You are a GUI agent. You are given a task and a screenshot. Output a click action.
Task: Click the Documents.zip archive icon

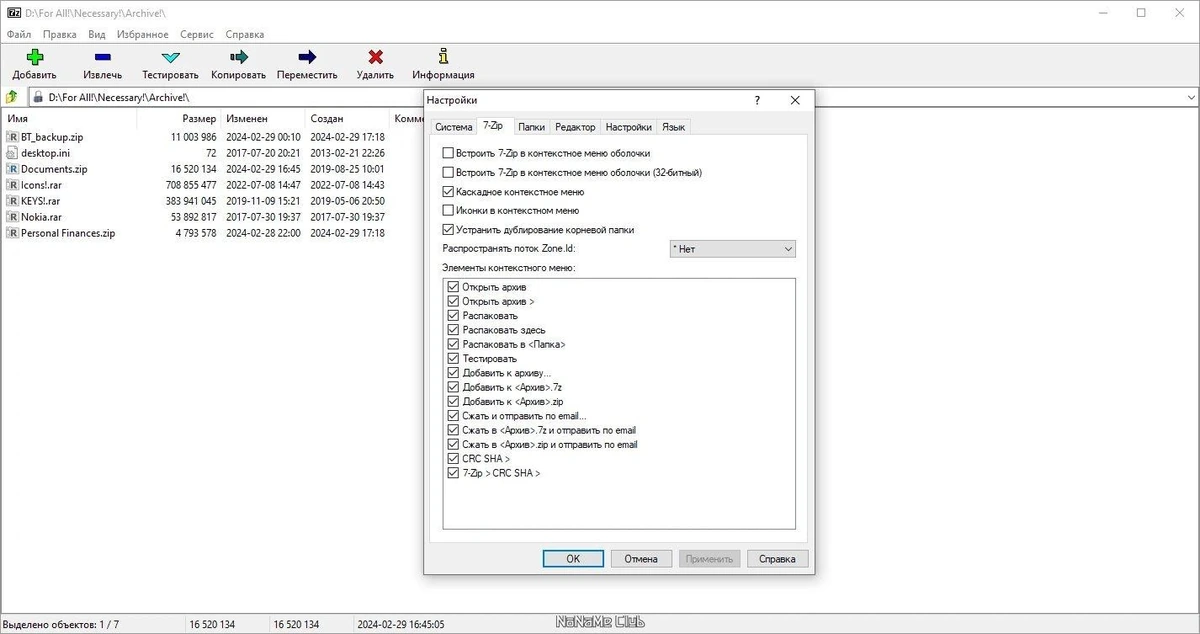13,169
